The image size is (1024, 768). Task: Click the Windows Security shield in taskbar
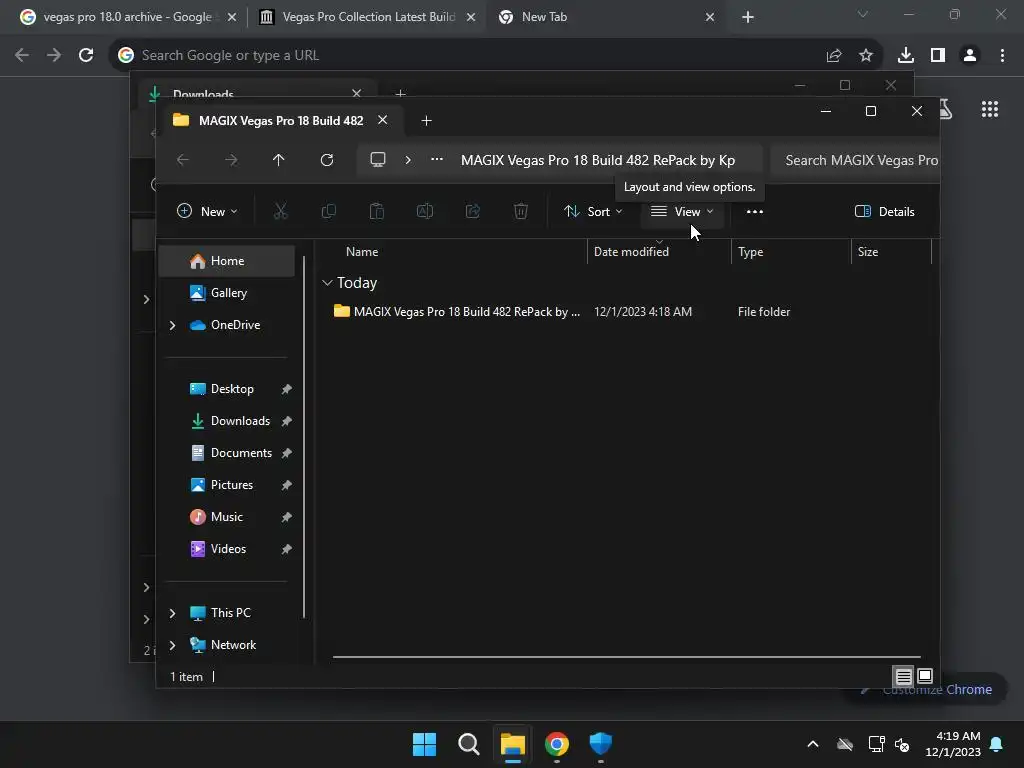click(601, 744)
